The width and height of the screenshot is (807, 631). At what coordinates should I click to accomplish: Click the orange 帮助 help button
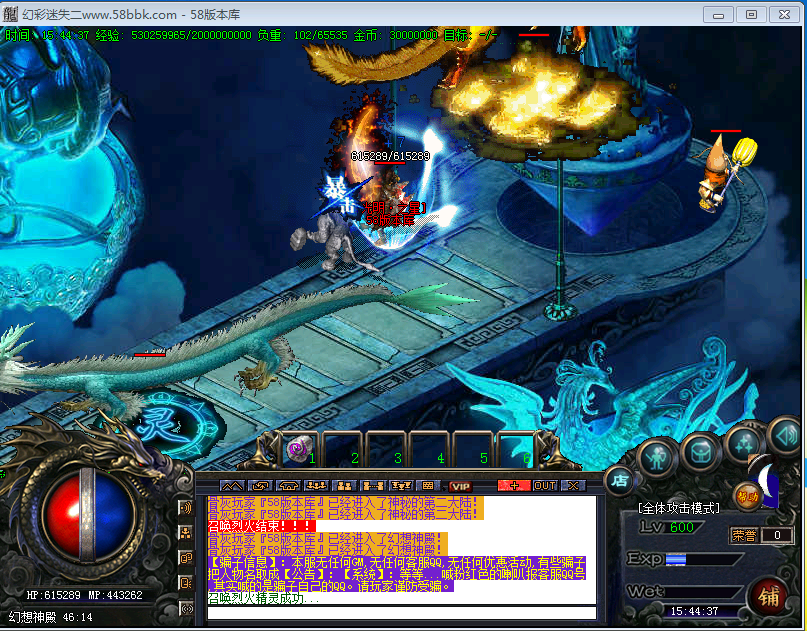(x=747, y=497)
